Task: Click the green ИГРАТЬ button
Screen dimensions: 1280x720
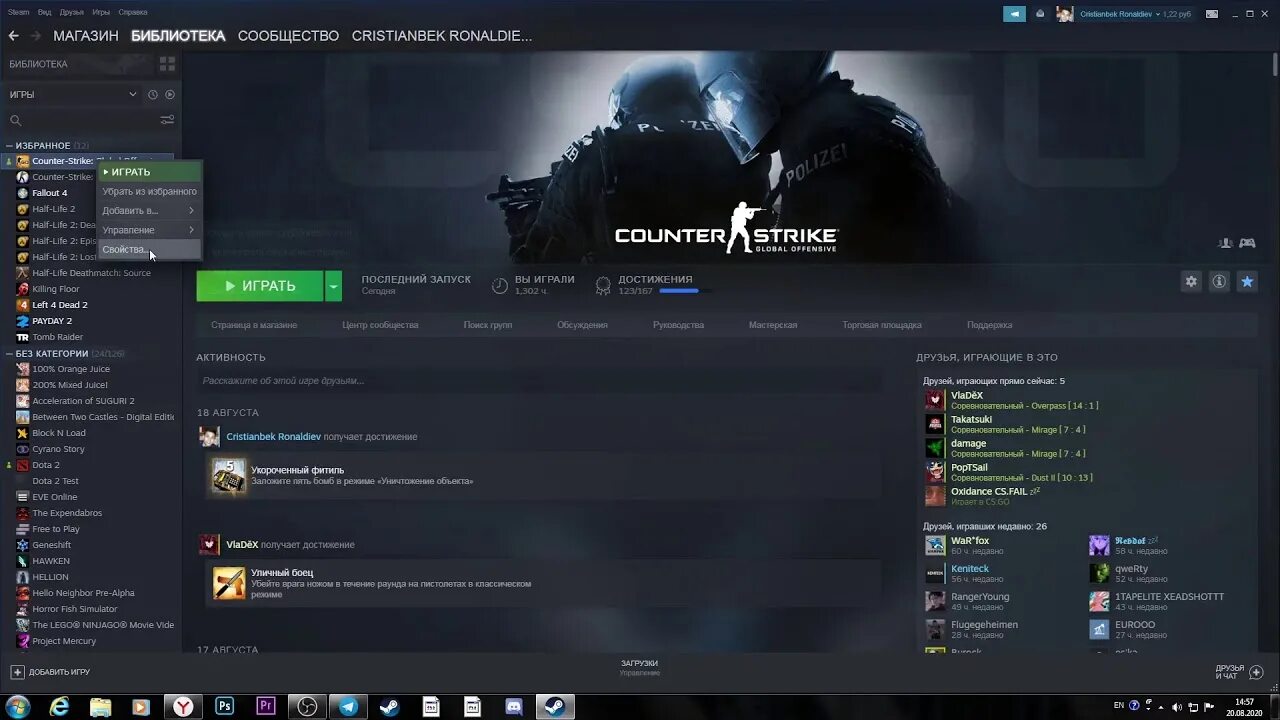Action: click(260, 286)
